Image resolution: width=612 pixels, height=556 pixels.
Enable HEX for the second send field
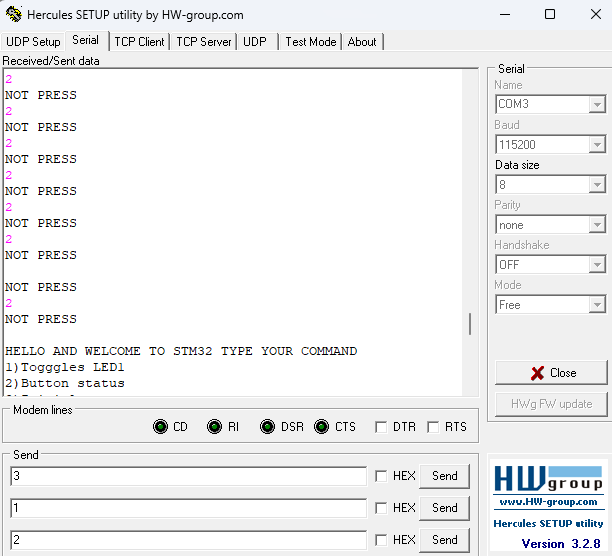click(381, 508)
